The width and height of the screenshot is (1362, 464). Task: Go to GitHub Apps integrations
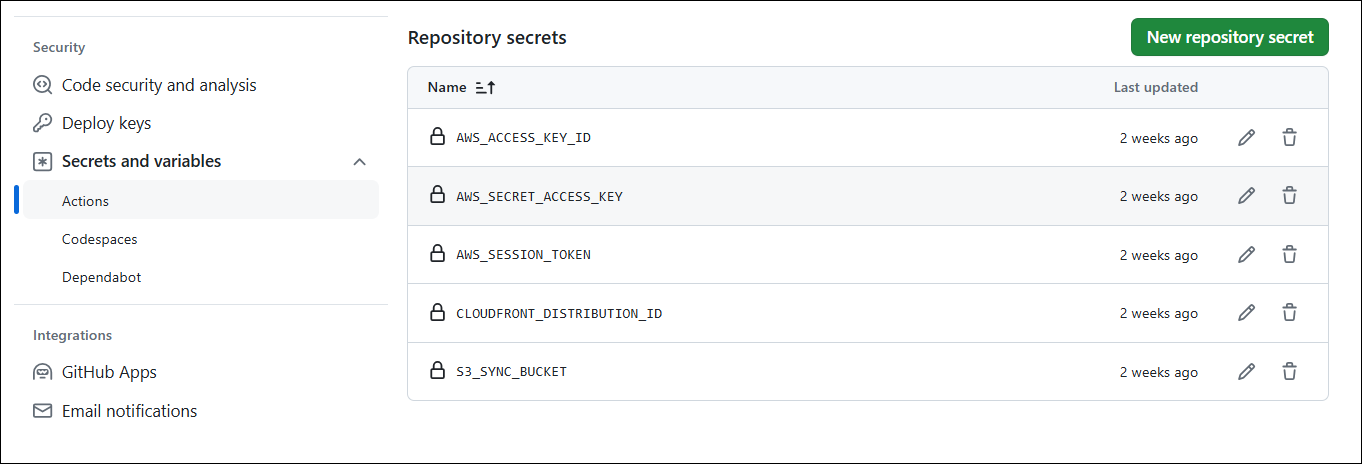pos(109,373)
